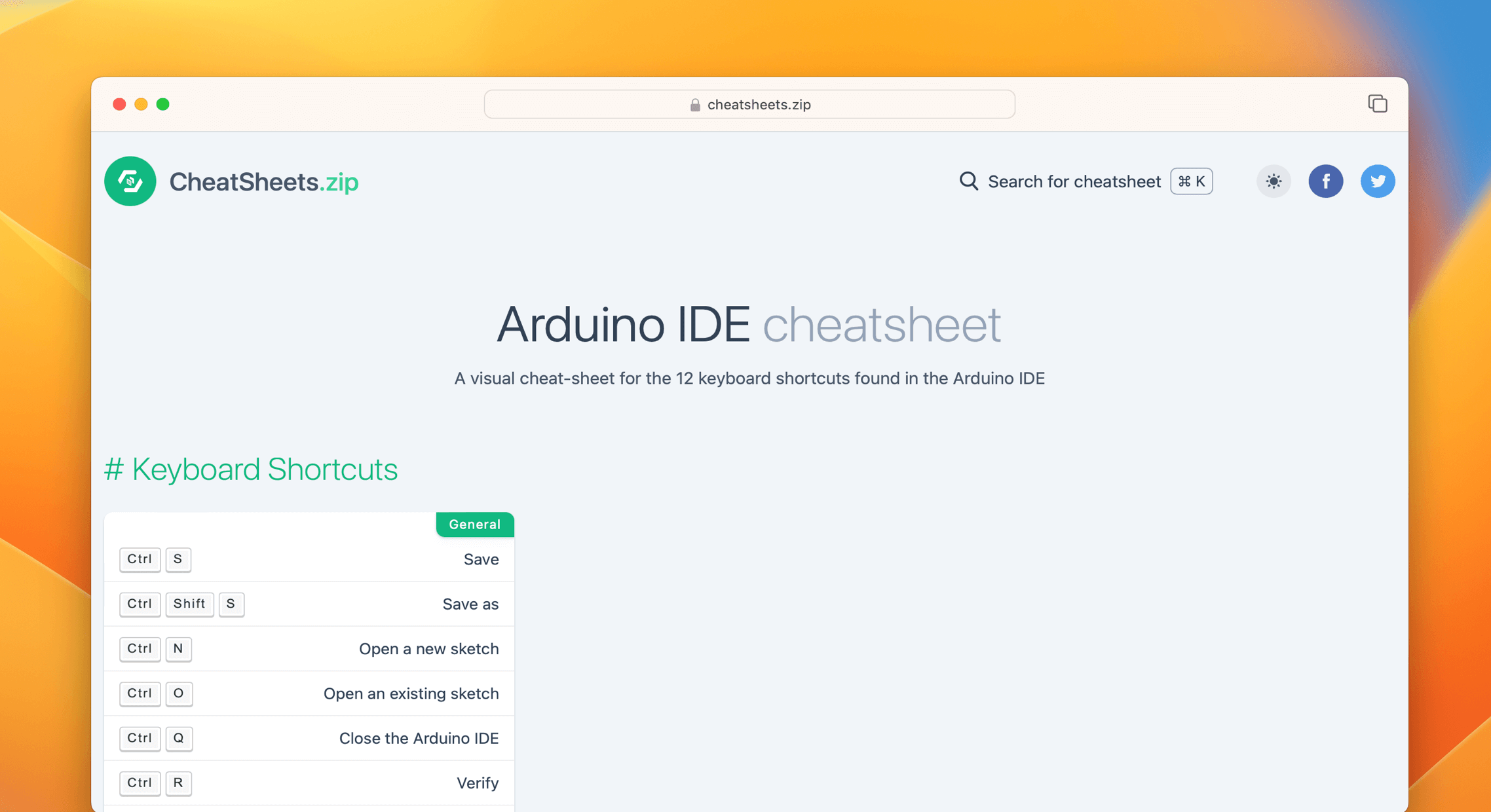Click the CheatSheets.zip site name text
Viewport: 1491px width, 812px height.
tap(263, 181)
